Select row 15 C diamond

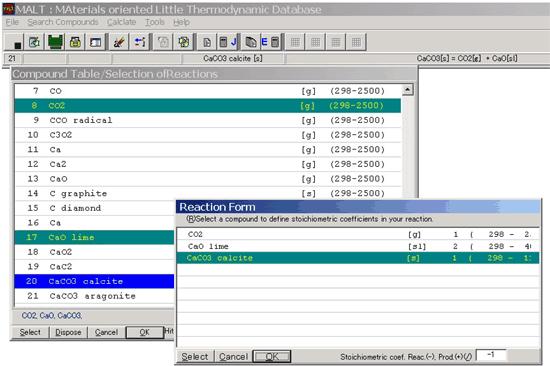(x=95, y=208)
